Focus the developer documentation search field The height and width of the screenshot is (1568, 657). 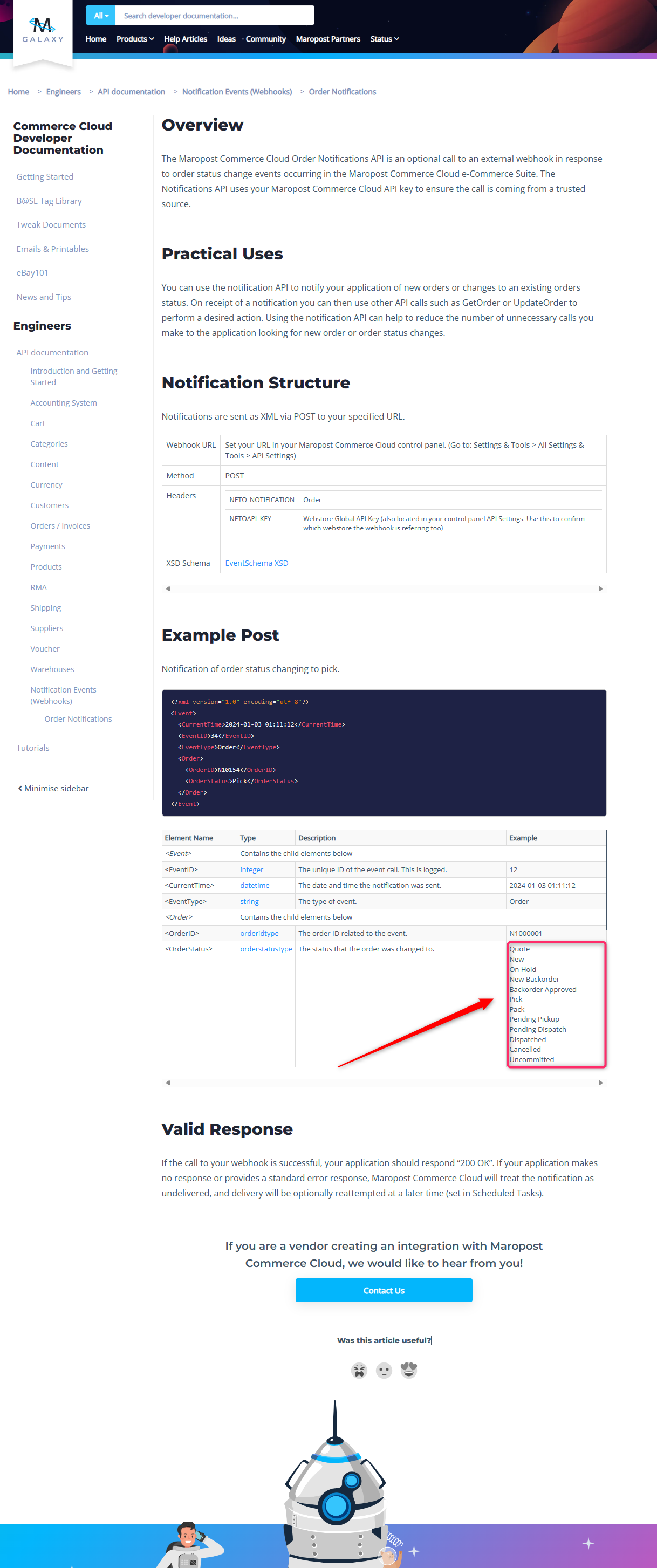[x=215, y=15]
